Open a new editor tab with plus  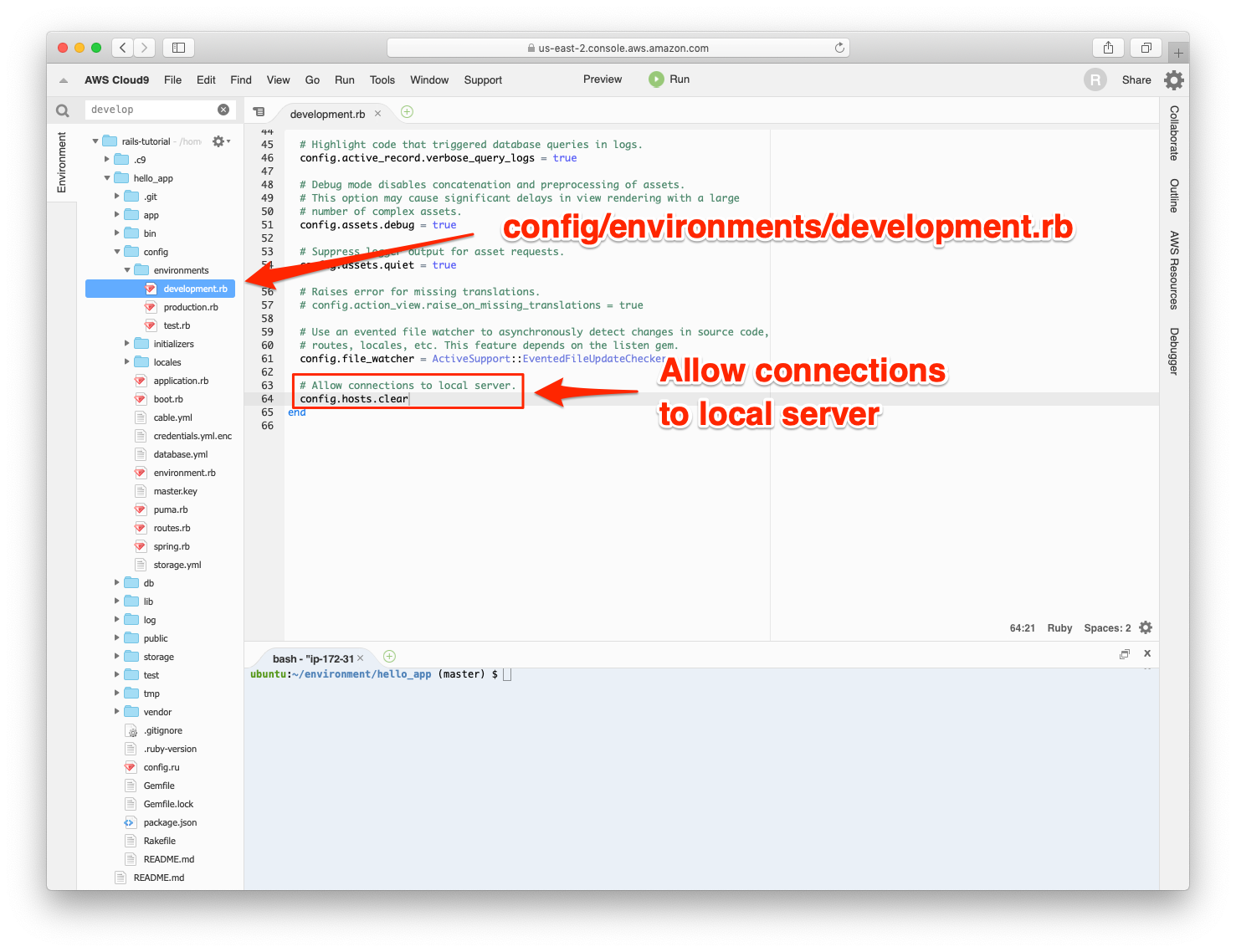point(407,112)
